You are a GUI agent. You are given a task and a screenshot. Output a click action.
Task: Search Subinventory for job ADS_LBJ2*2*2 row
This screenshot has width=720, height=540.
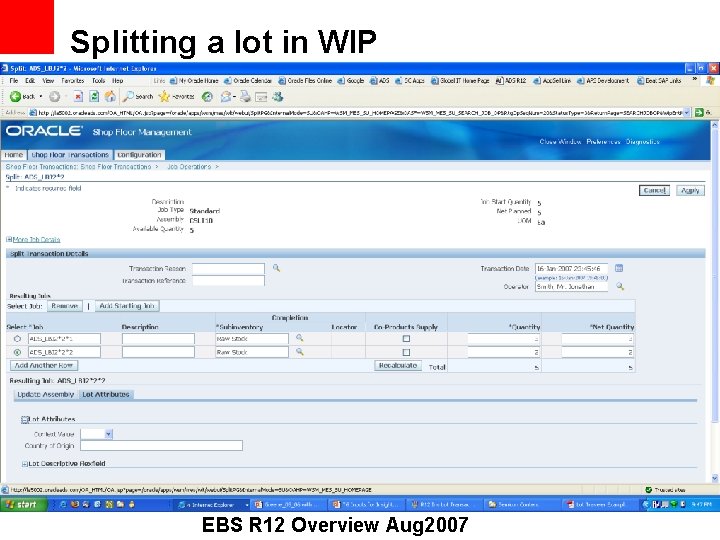[x=300, y=352]
